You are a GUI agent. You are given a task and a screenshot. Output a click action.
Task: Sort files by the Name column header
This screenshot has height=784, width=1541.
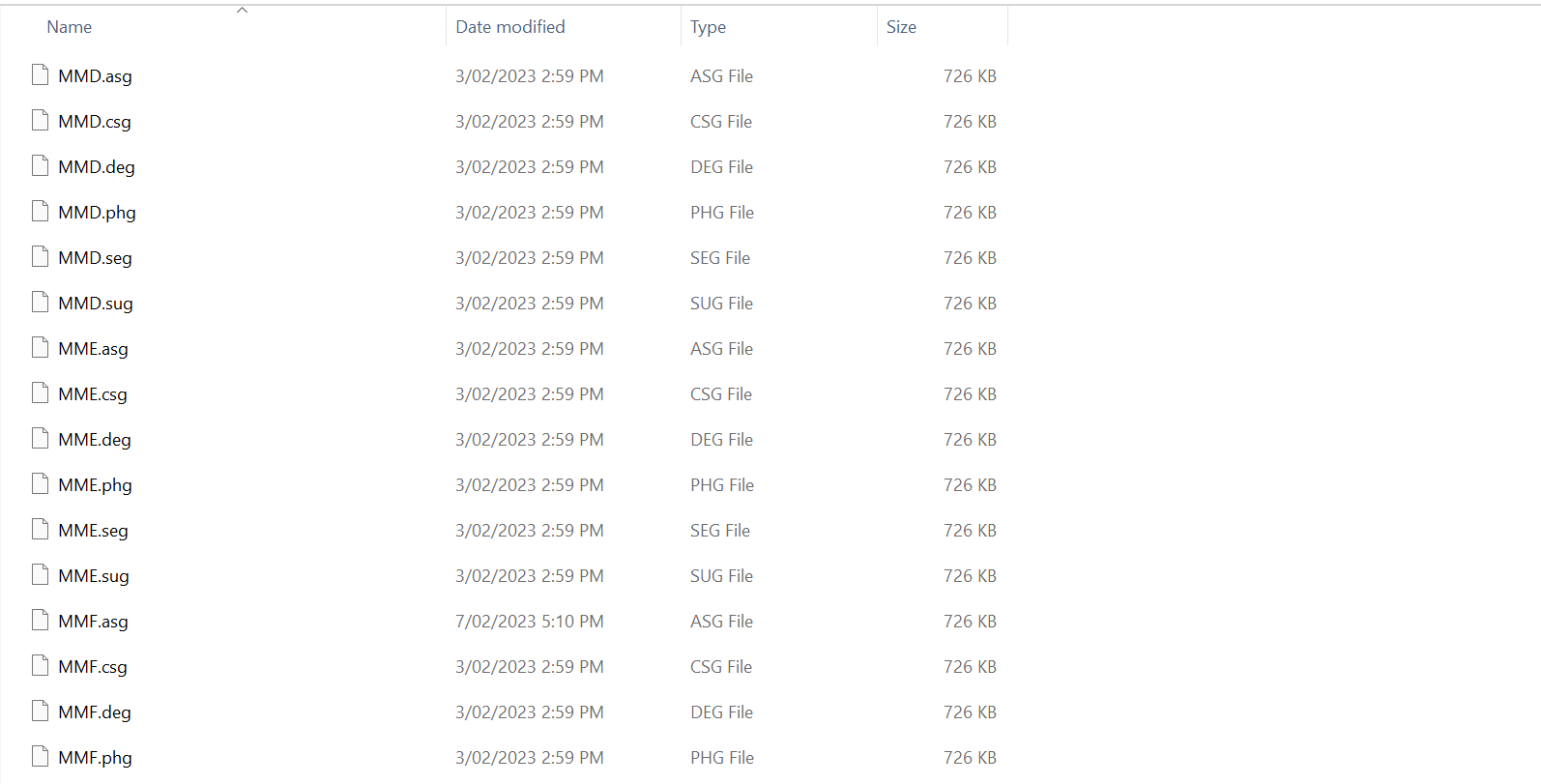tap(70, 27)
